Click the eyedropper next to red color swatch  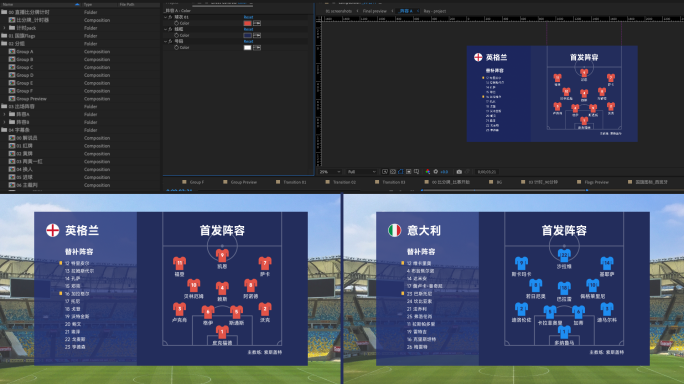[x=257, y=23]
